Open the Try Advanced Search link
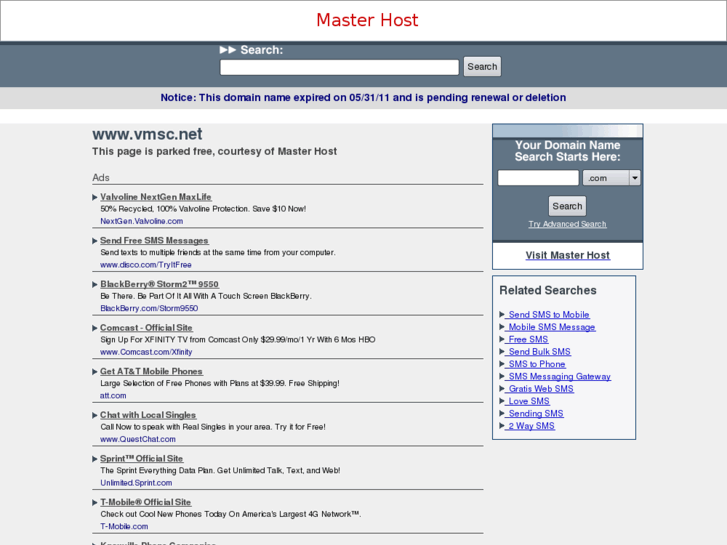Screen dimensions: 727x545 click(x=567, y=224)
